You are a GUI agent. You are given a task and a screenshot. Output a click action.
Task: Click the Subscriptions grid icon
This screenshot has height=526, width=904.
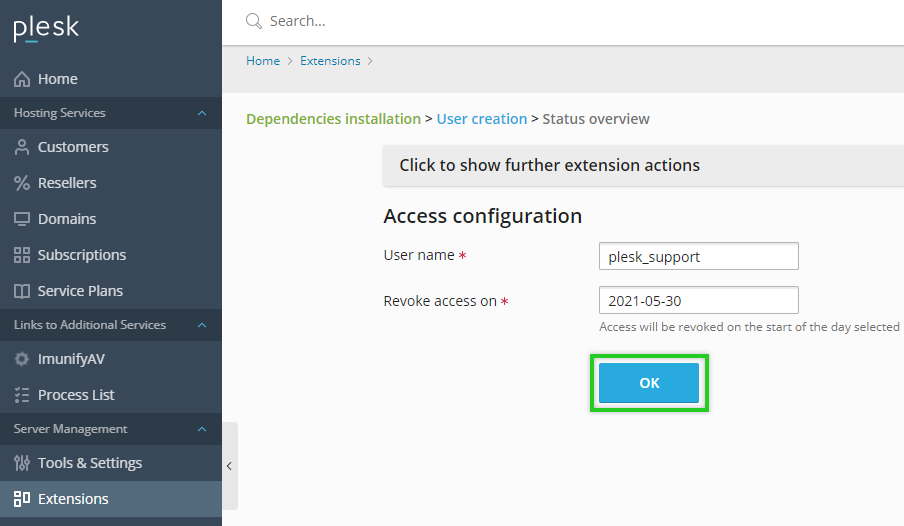point(22,255)
